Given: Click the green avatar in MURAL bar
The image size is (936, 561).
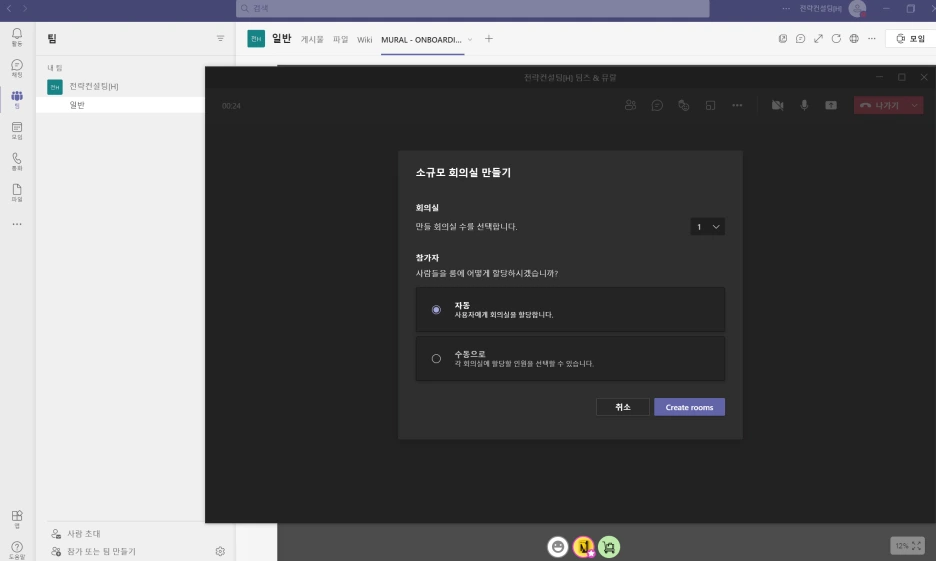Looking at the screenshot, I should click(609, 547).
